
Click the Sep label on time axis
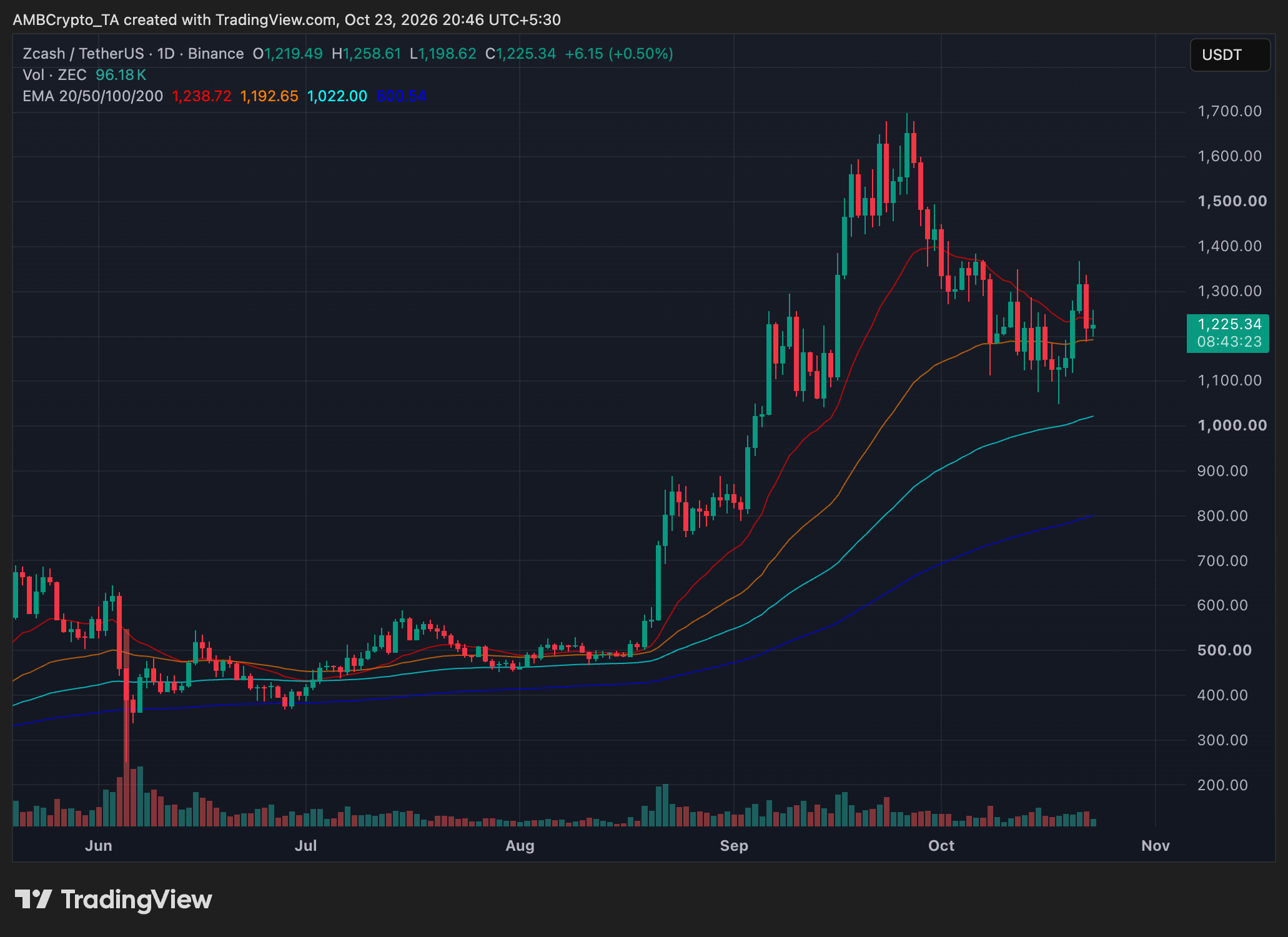[734, 846]
